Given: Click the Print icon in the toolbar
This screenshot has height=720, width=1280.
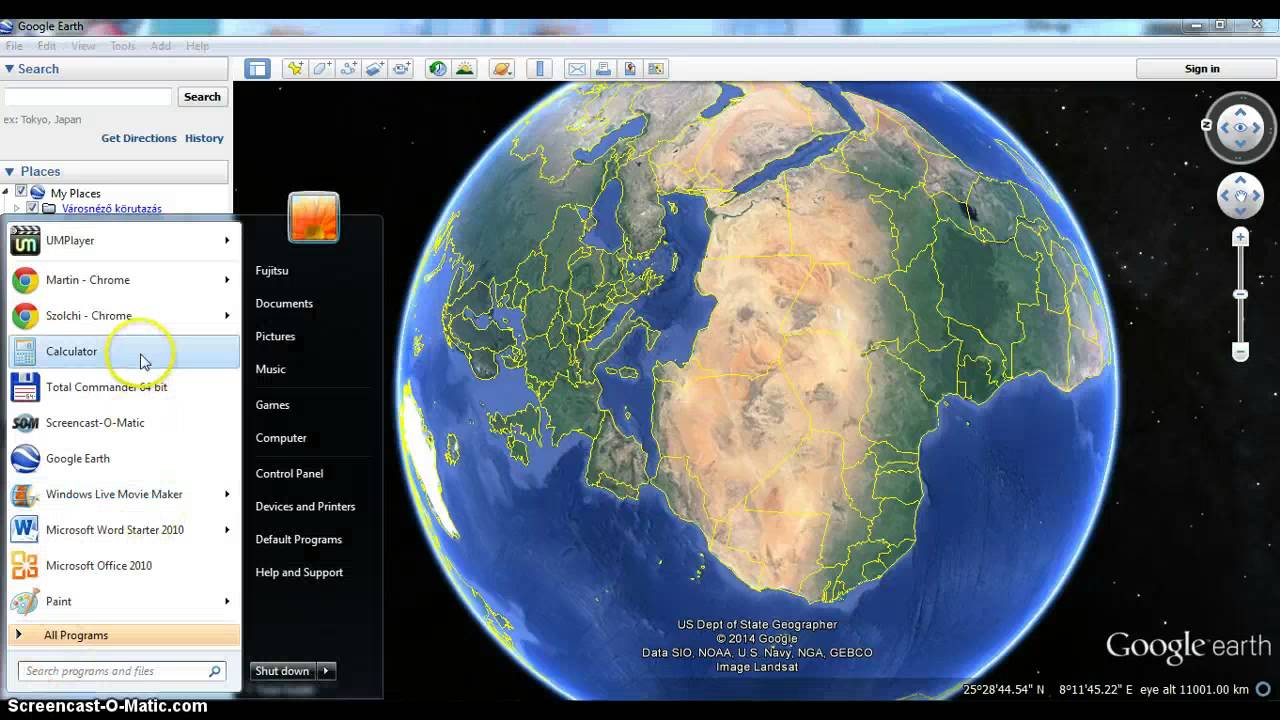Looking at the screenshot, I should pos(603,69).
